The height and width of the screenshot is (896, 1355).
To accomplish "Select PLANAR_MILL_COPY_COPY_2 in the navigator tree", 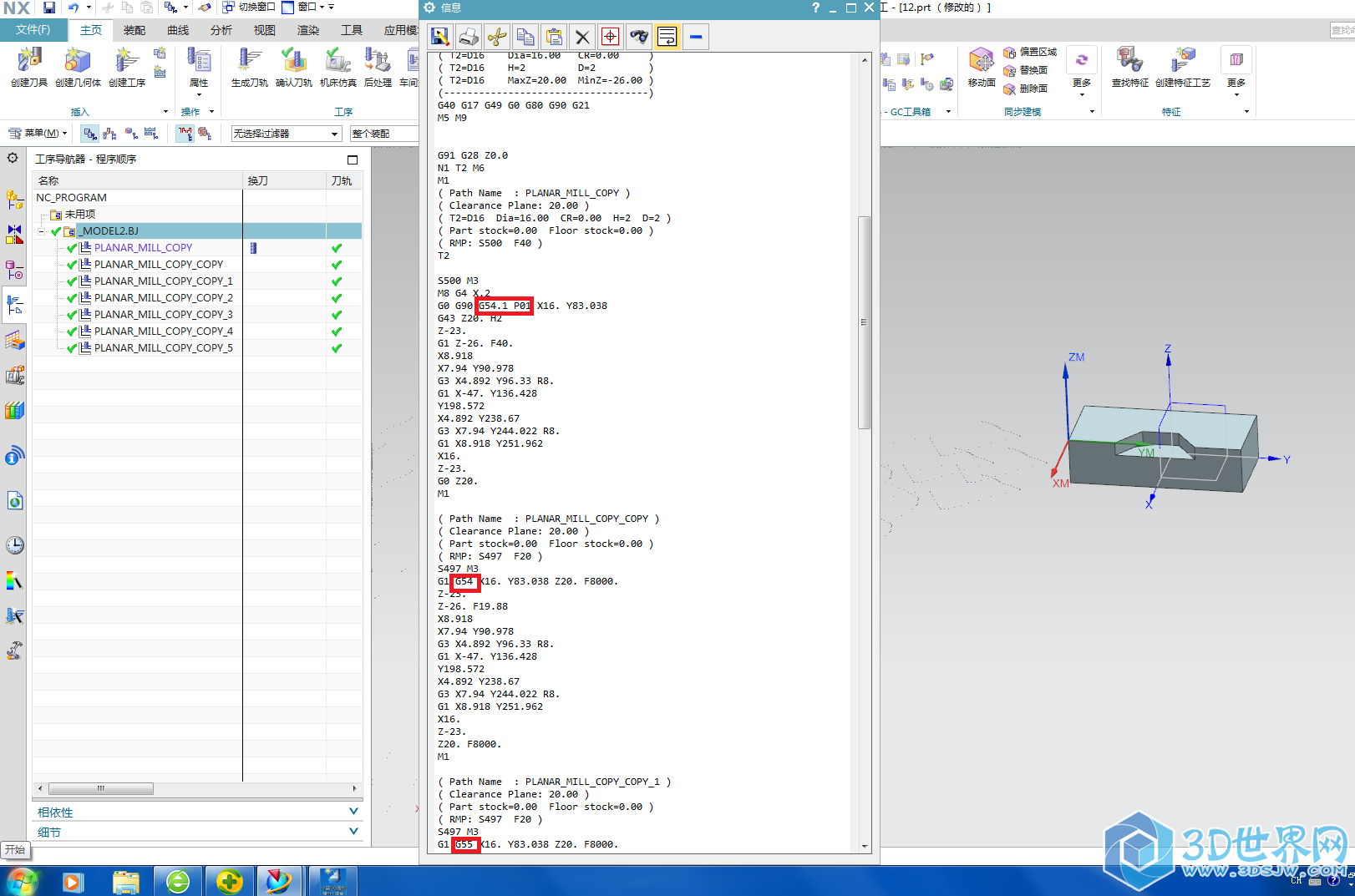I will (163, 298).
